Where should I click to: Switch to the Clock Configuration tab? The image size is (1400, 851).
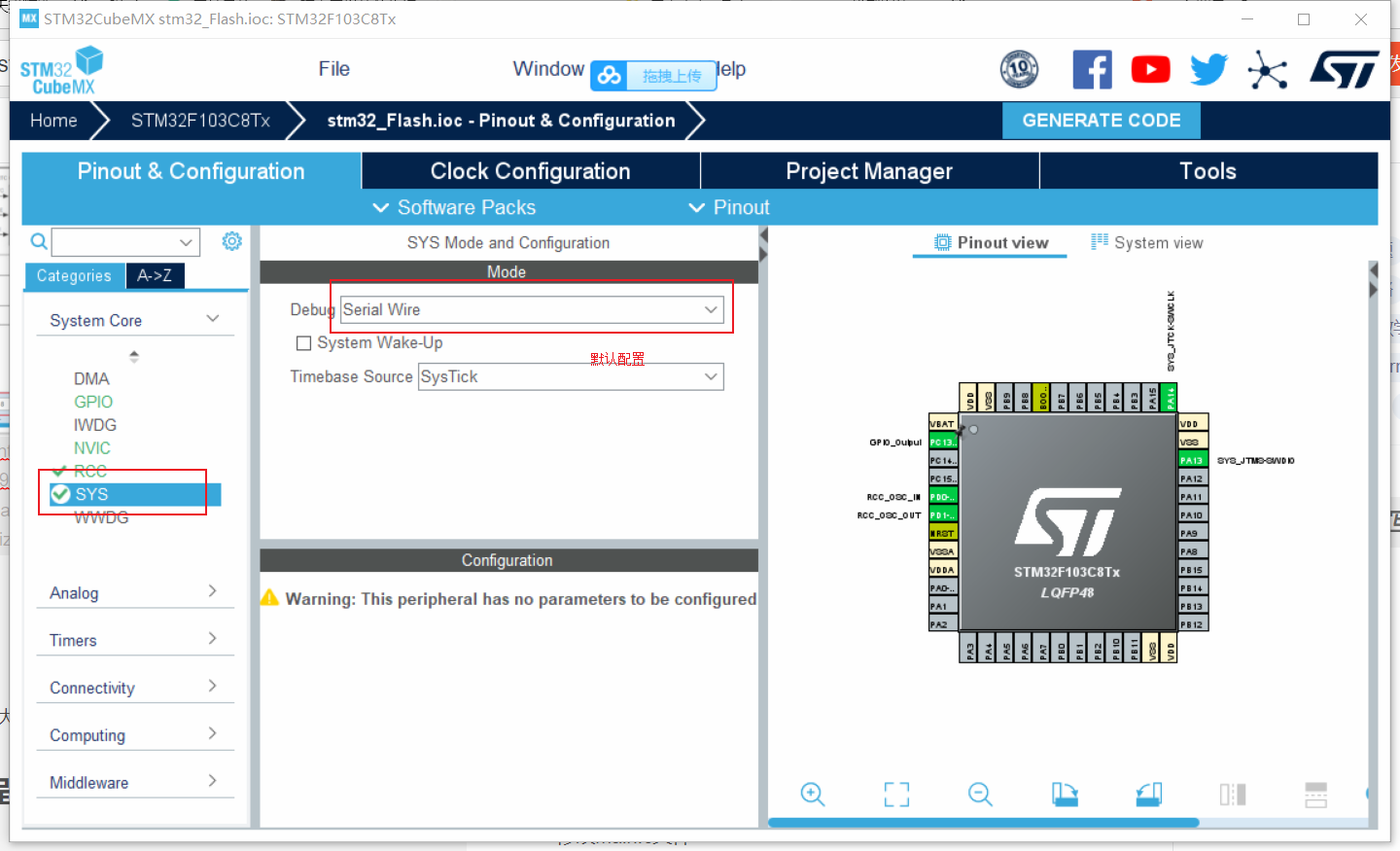tap(531, 170)
